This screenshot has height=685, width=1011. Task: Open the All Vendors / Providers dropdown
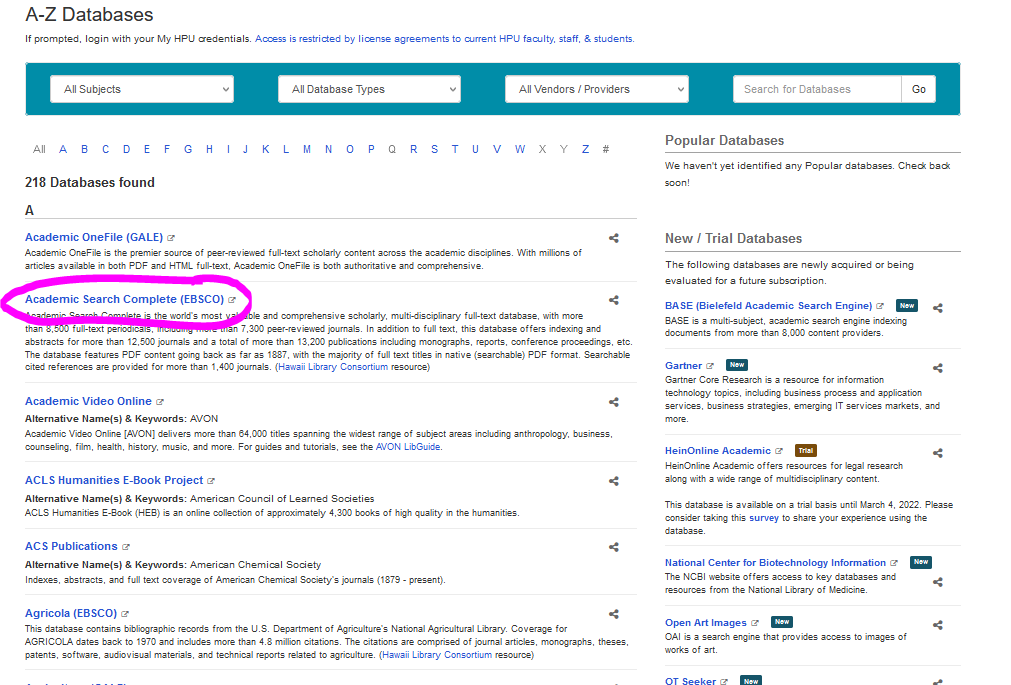click(597, 89)
